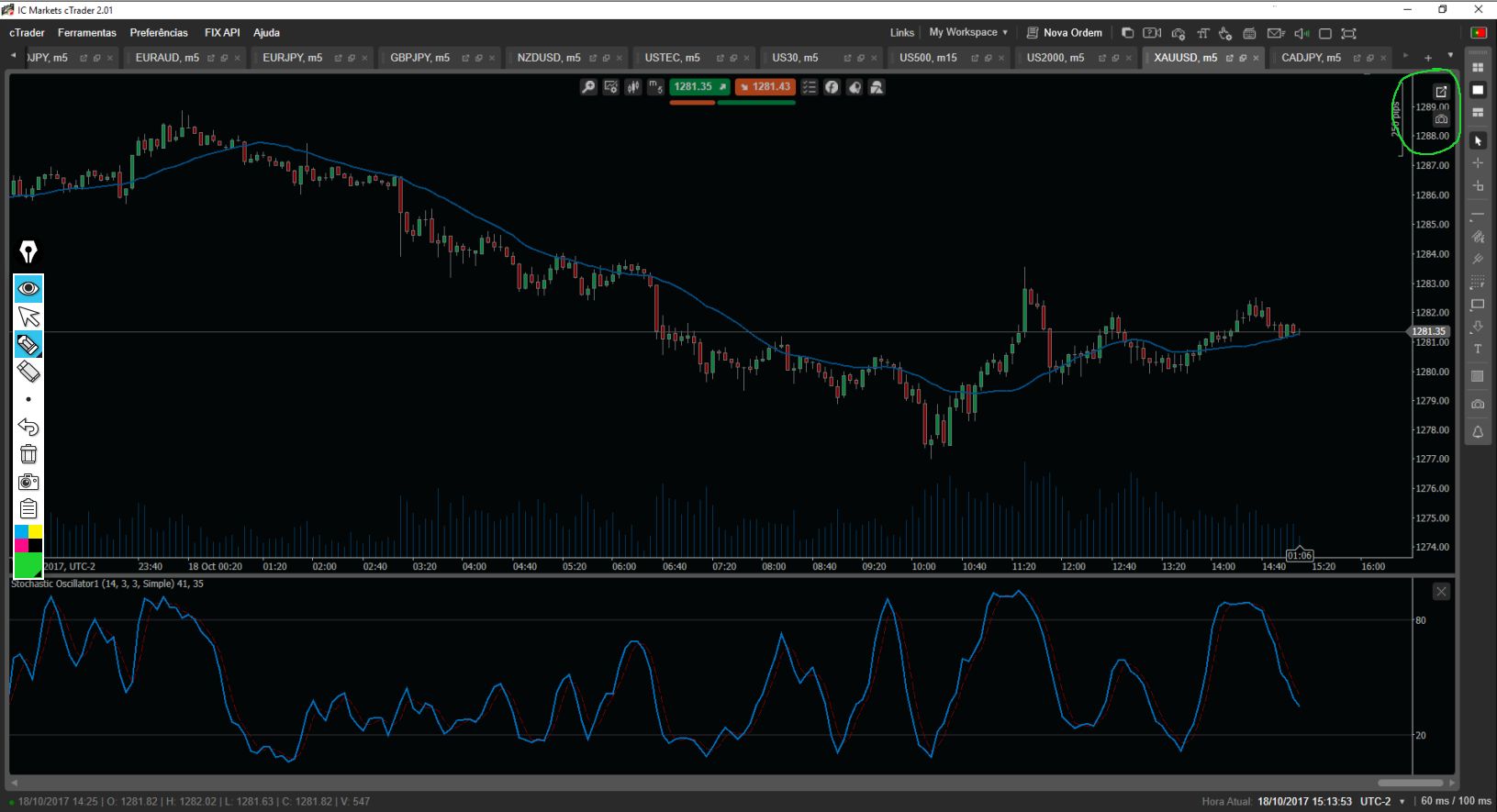1497x812 pixels.
Task: Close the XAUUSD, m5 chart tab
Action: (x=1257, y=58)
